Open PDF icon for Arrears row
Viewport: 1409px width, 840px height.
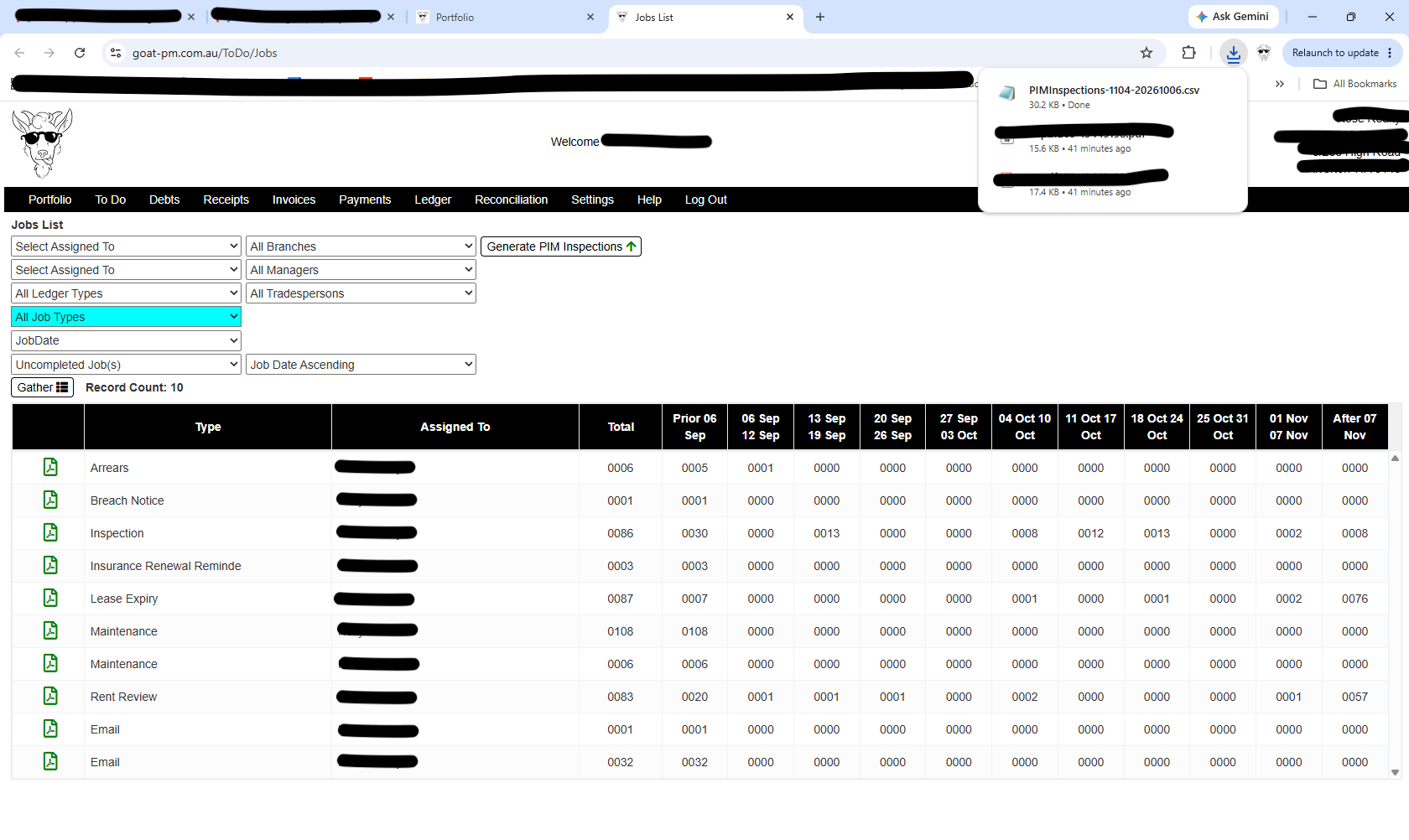50,467
